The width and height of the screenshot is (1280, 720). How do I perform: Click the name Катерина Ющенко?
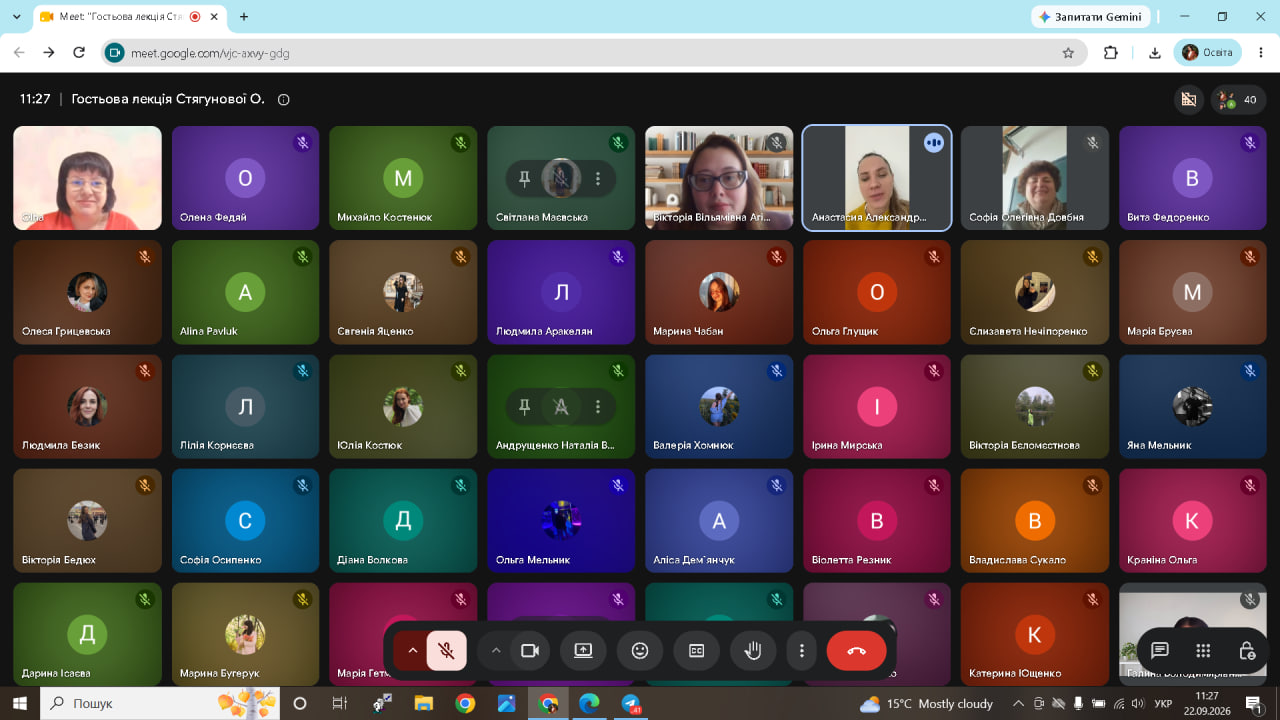(x=1015, y=673)
